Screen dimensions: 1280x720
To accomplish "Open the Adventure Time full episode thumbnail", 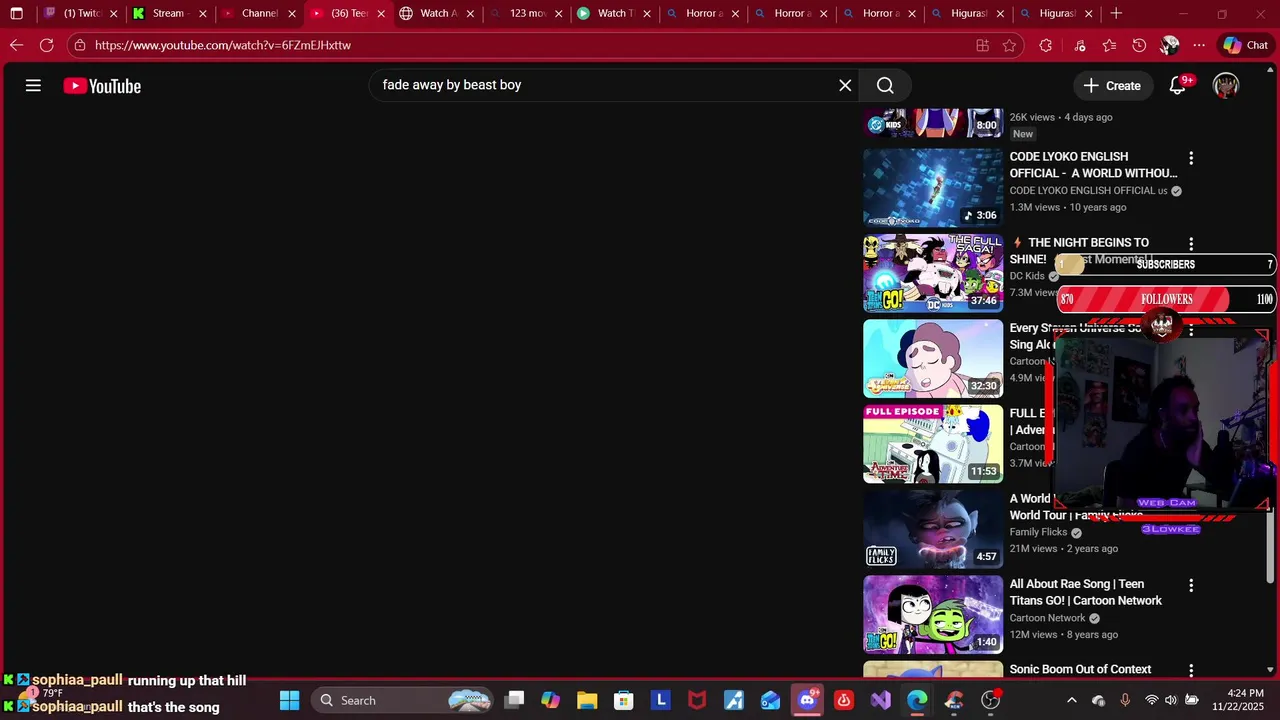I will coord(933,444).
